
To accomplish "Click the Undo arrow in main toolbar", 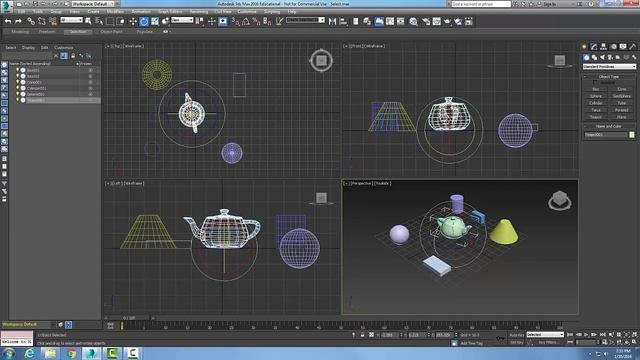I will (8, 21).
